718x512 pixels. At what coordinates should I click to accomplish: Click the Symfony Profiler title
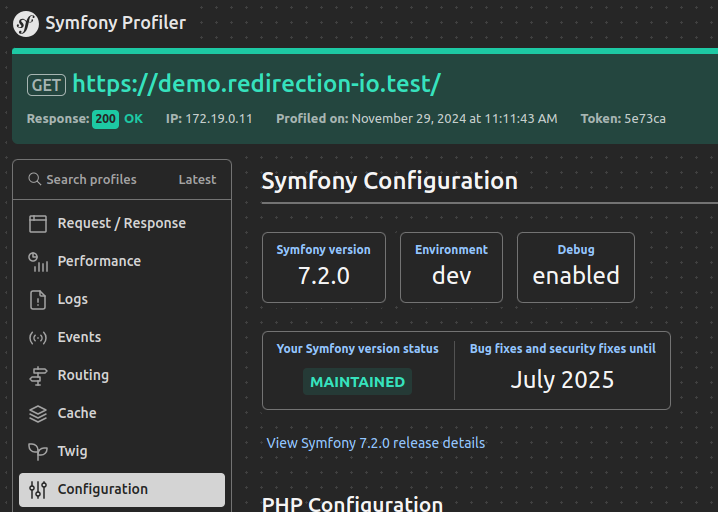tap(115, 23)
